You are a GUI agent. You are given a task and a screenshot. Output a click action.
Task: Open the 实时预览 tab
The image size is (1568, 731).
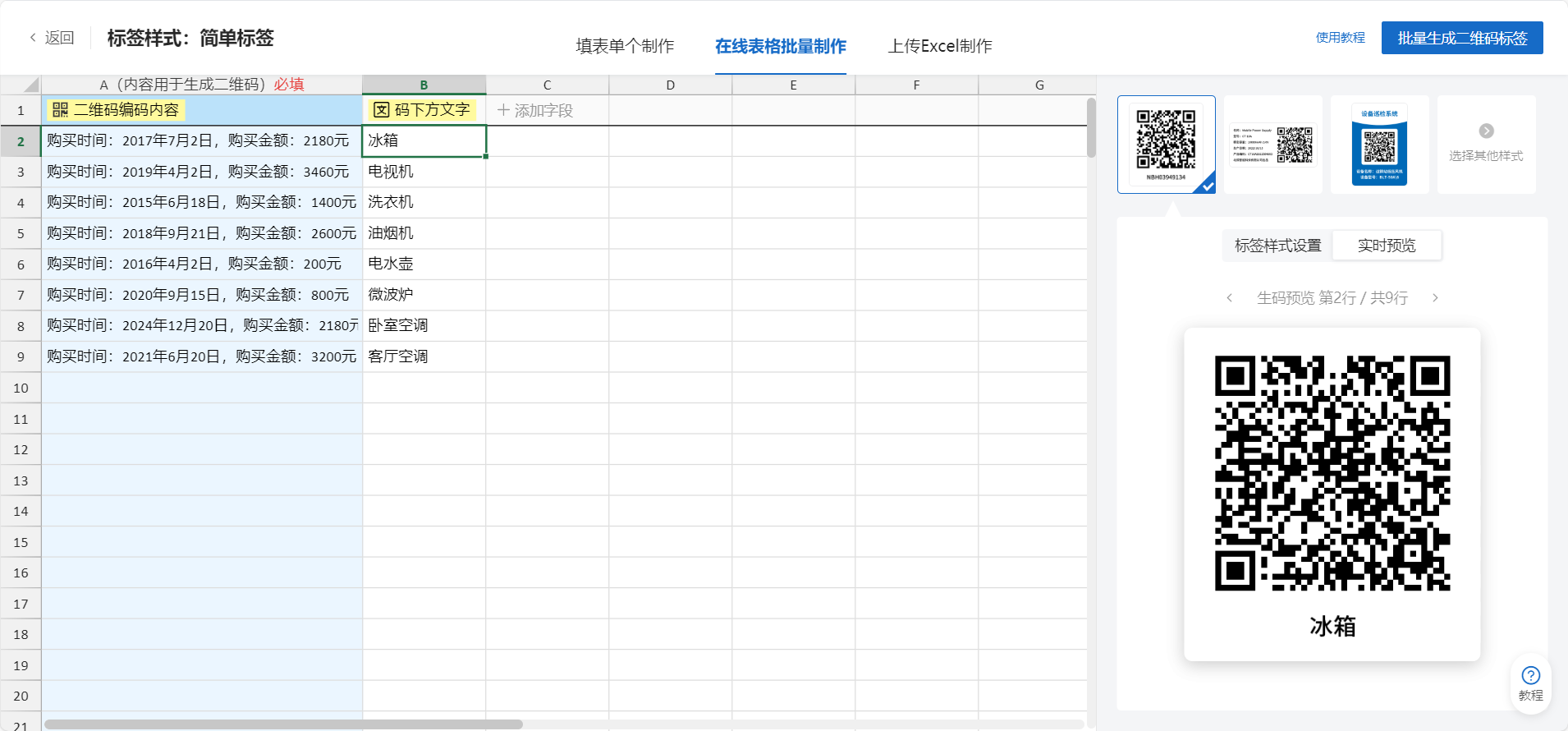tap(1387, 246)
